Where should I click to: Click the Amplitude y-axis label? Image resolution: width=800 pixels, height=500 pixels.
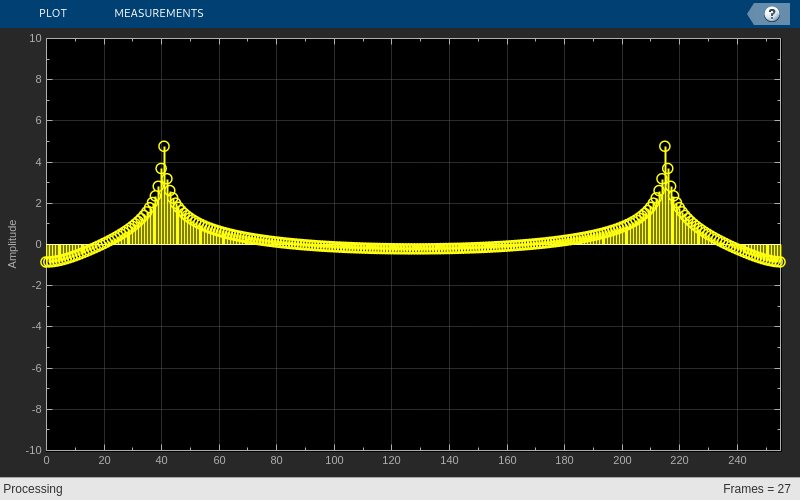(x=12, y=244)
